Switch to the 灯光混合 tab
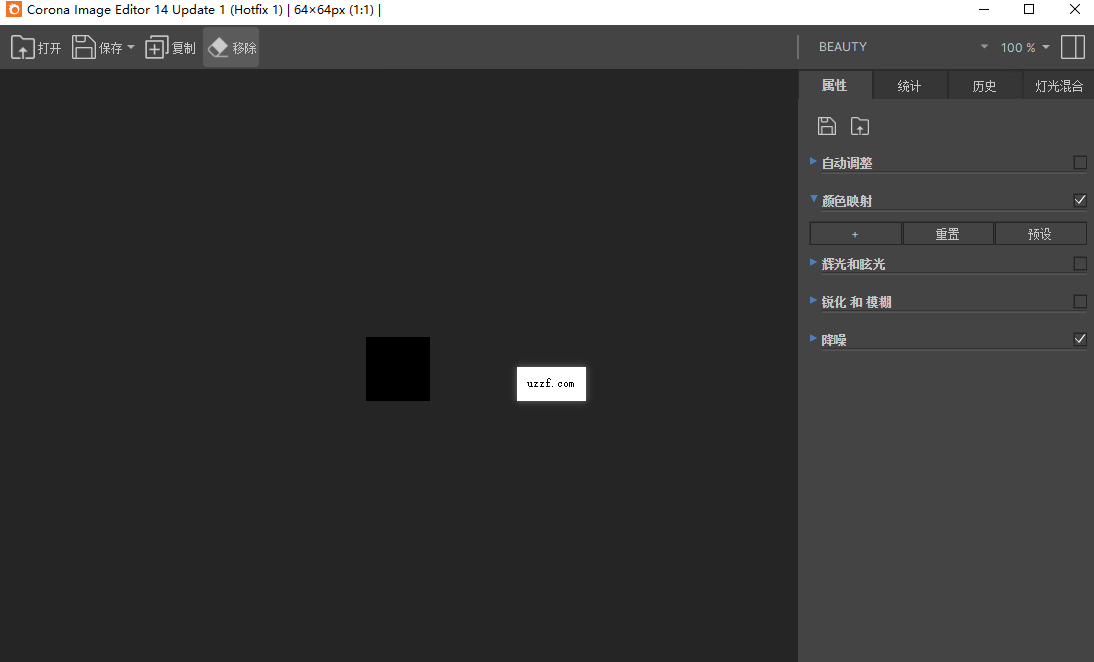 pos(1059,86)
